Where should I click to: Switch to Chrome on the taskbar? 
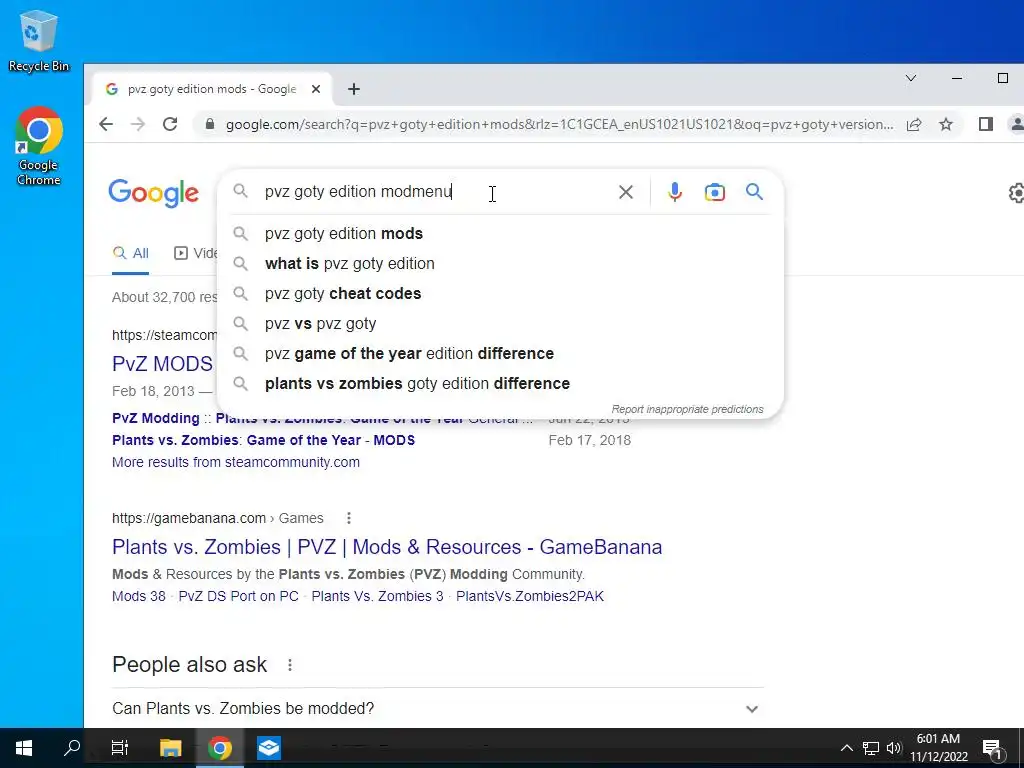[219, 748]
